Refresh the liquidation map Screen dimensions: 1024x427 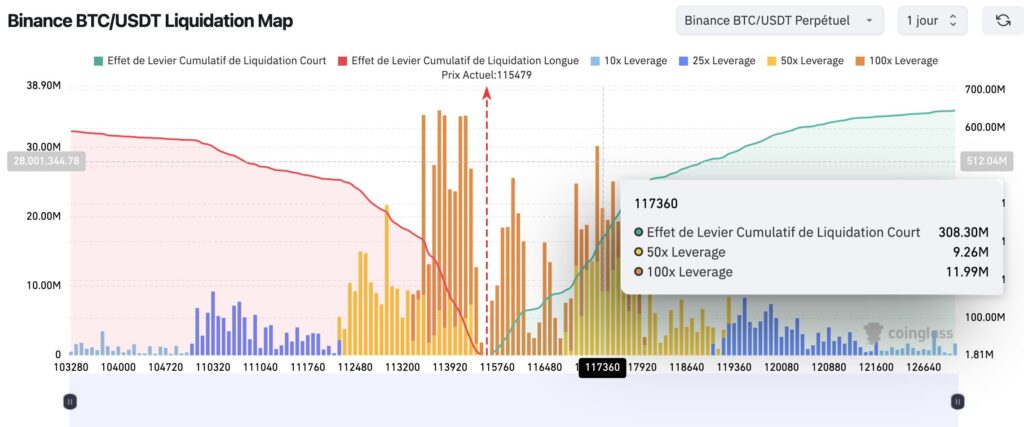(1002, 21)
